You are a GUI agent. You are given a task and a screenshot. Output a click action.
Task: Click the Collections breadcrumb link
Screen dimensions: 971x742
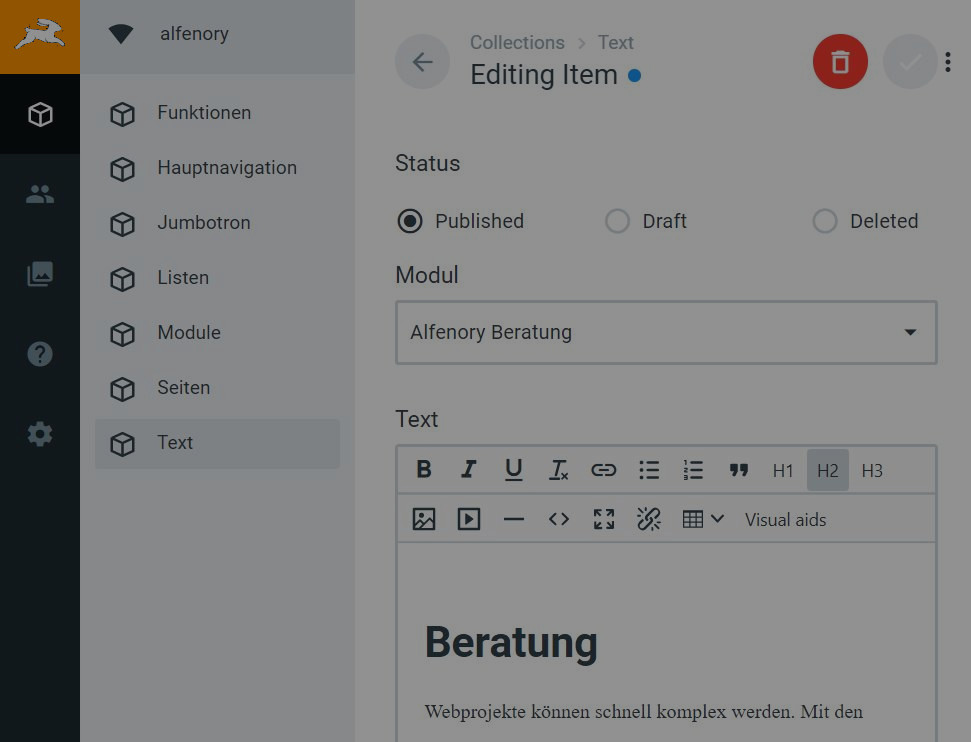click(517, 42)
